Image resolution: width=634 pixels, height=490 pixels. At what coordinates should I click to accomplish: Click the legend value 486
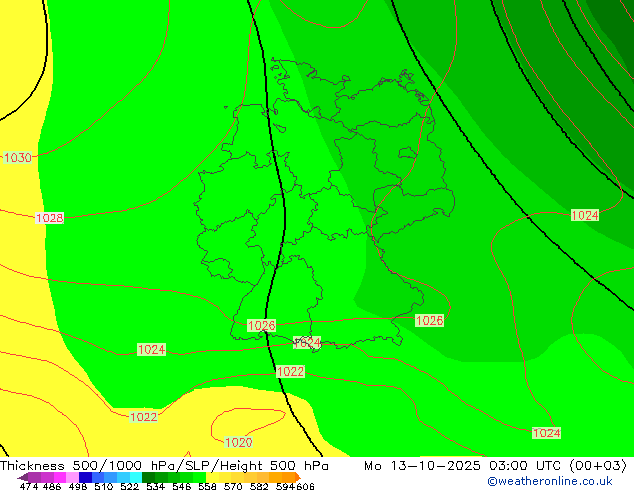(x=52, y=486)
